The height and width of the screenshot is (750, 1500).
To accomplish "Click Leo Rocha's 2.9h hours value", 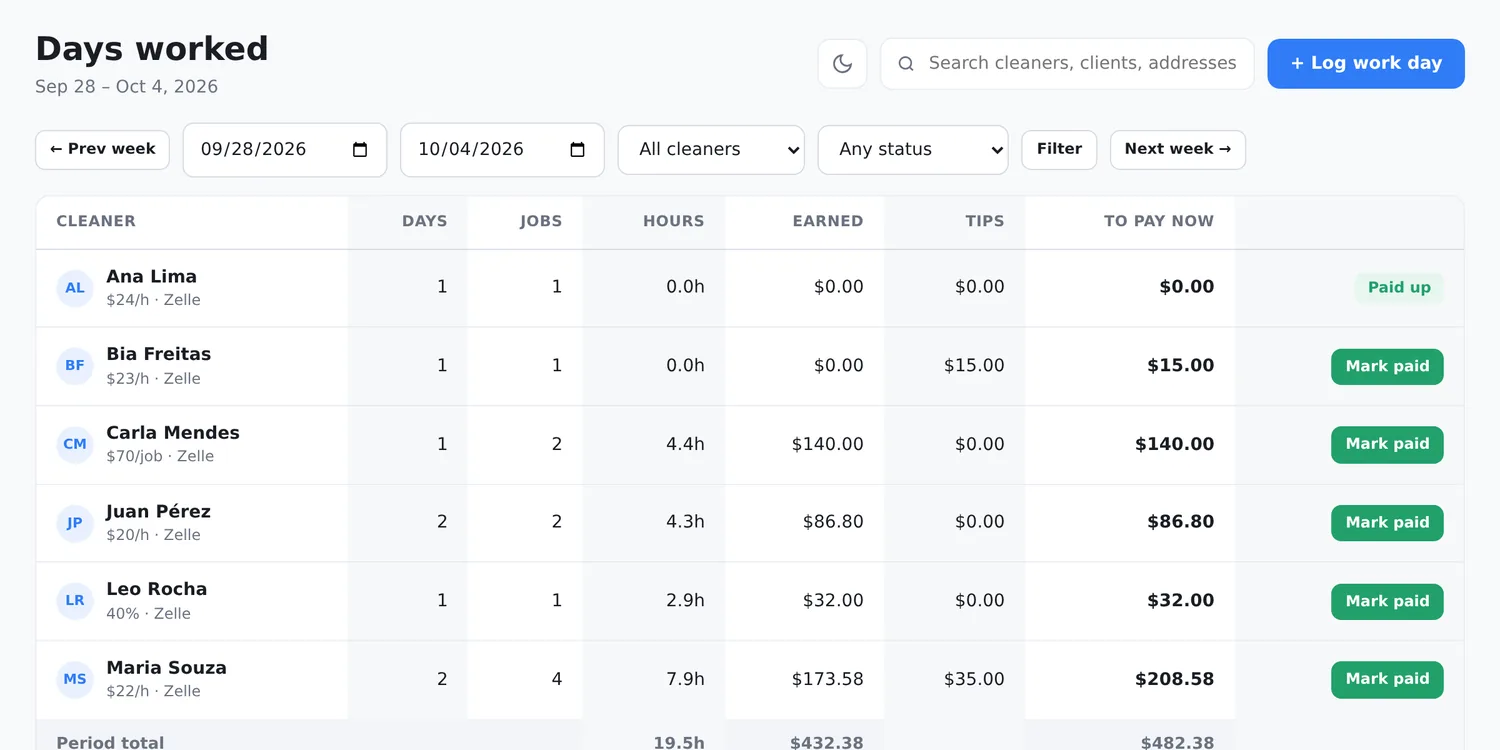I will pos(686,601).
